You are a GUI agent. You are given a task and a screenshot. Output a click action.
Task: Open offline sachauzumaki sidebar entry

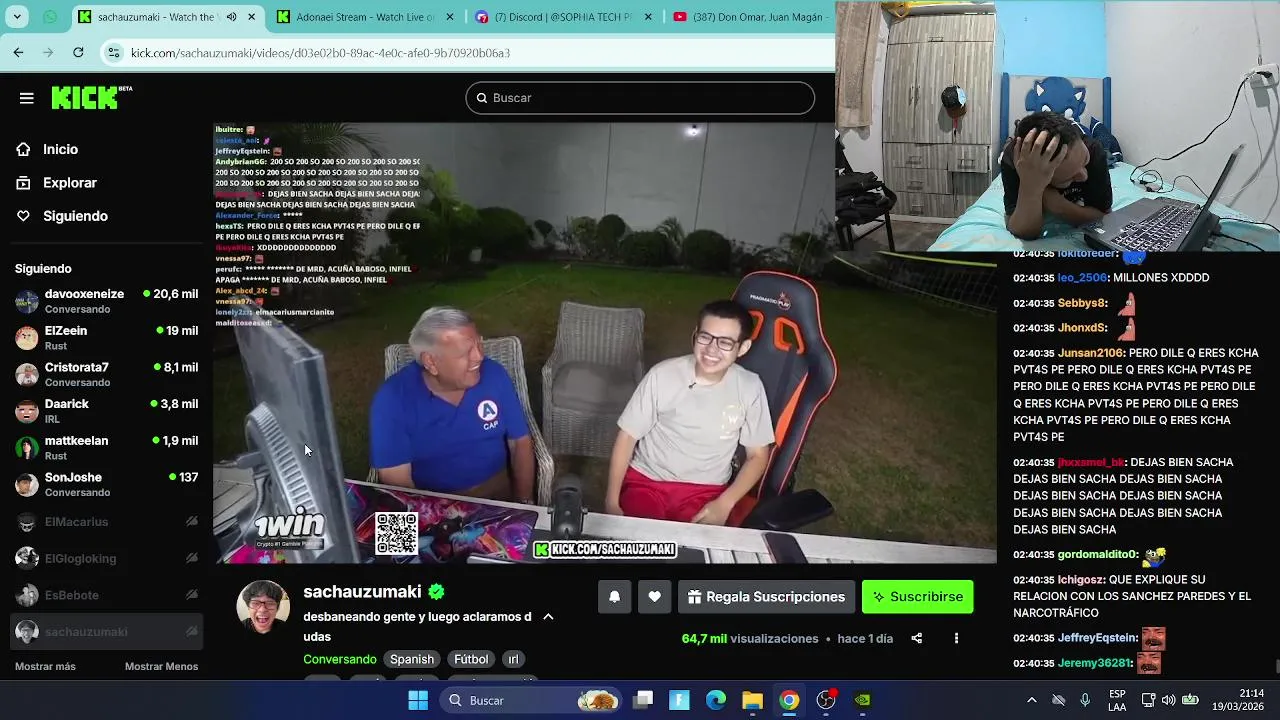click(106, 632)
